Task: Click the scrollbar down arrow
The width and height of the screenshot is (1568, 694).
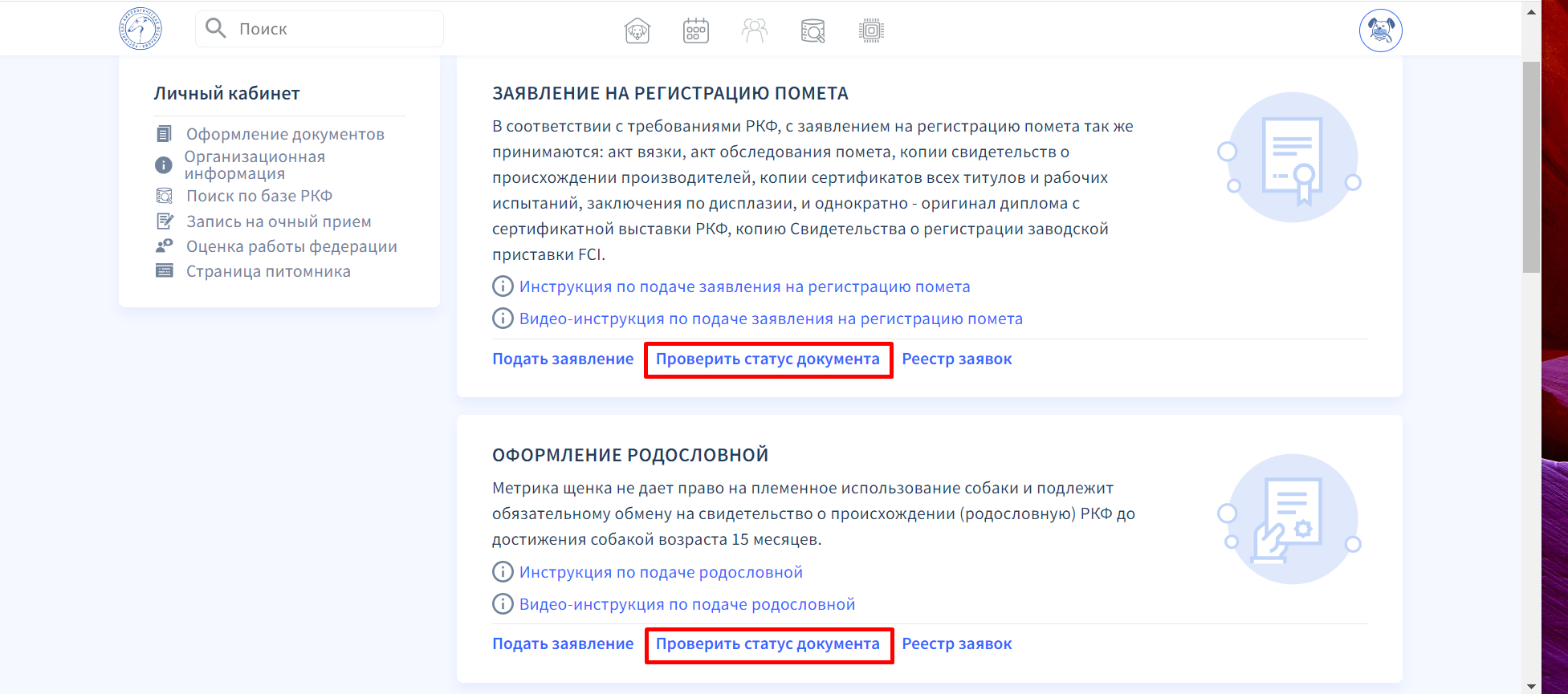Action: pos(1531,686)
